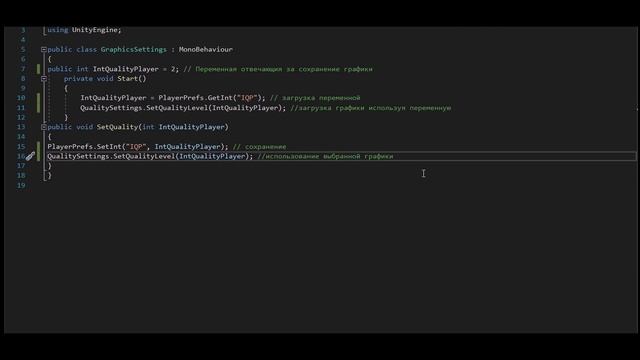Viewport: 640px width, 360px height.
Task: Click the comment 'Переменная отвечающия за сохранение графики'
Action: (x=284, y=69)
